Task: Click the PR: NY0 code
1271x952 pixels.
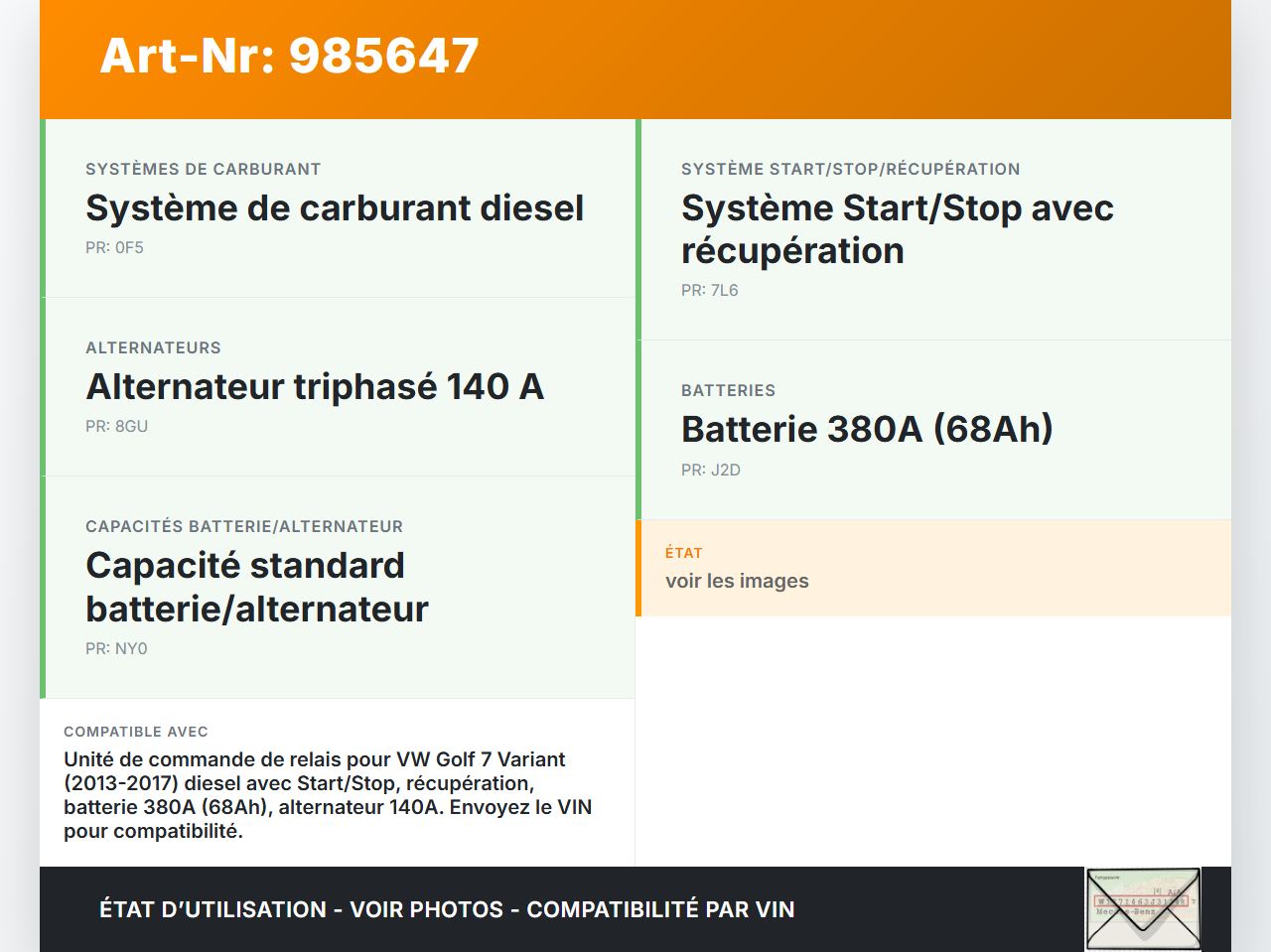Action: [x=116, y=649]
